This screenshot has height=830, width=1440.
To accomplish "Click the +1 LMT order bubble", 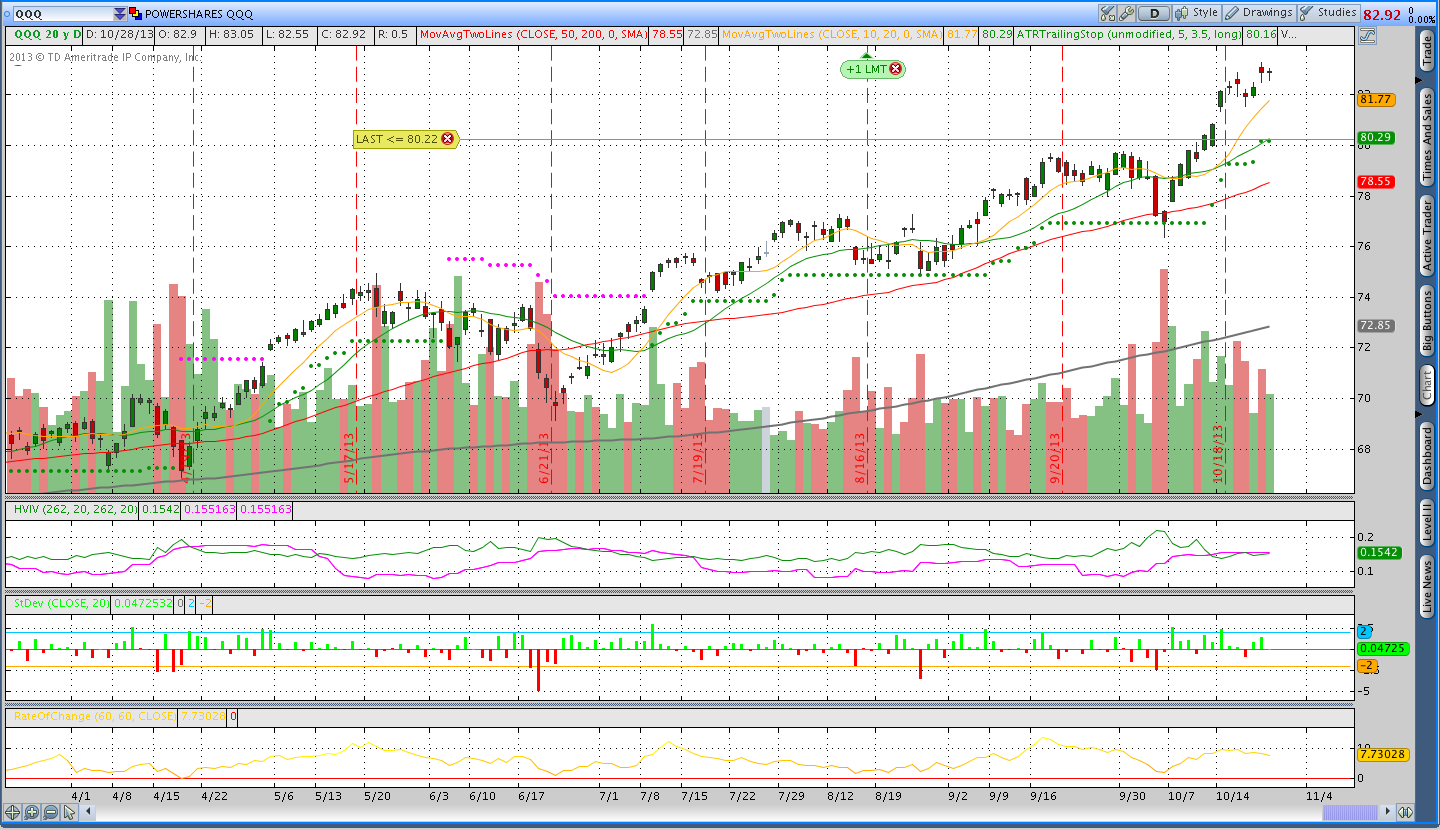I will click(x=865, y=69).
